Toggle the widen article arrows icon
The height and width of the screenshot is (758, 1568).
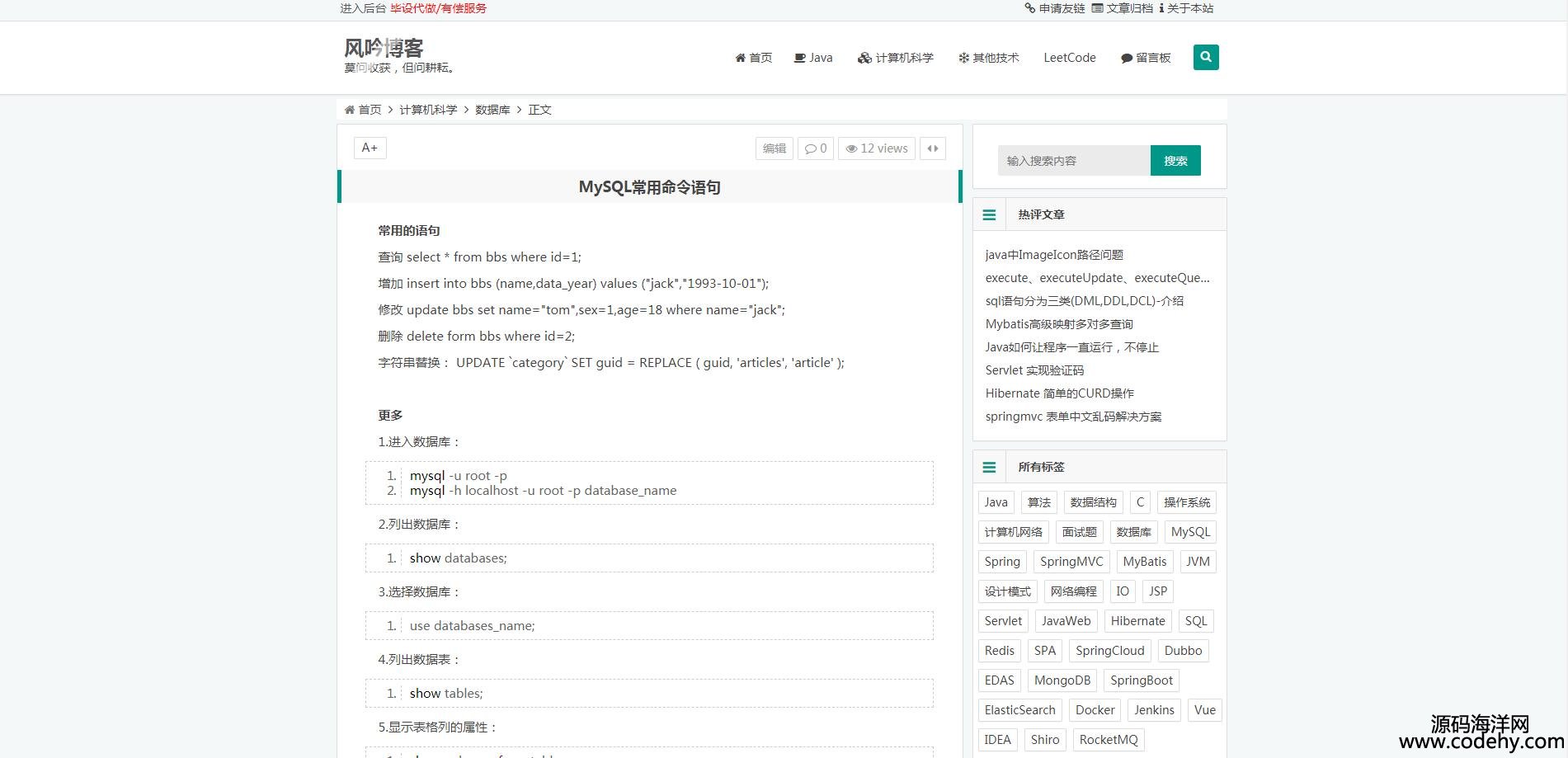tap(933, 148)
